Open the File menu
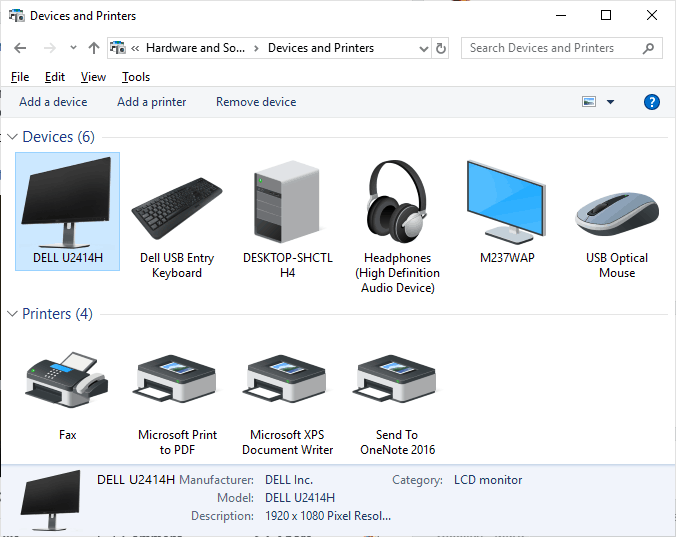This screenshot has width=676, height=537. tap(20, 77)
